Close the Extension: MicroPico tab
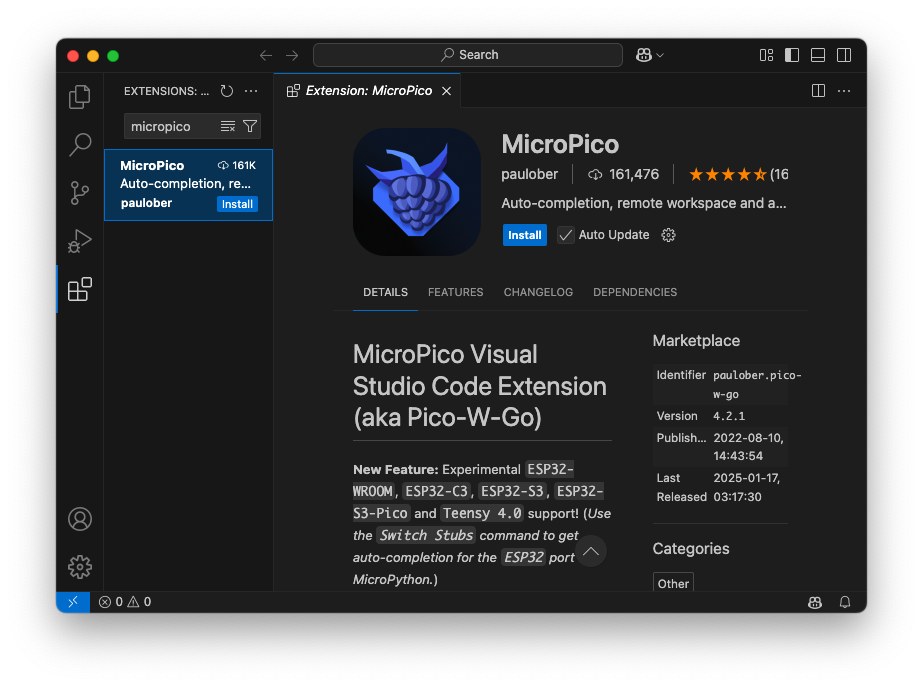923x687 pixels. pyautogui.click(x=447, y=91)
